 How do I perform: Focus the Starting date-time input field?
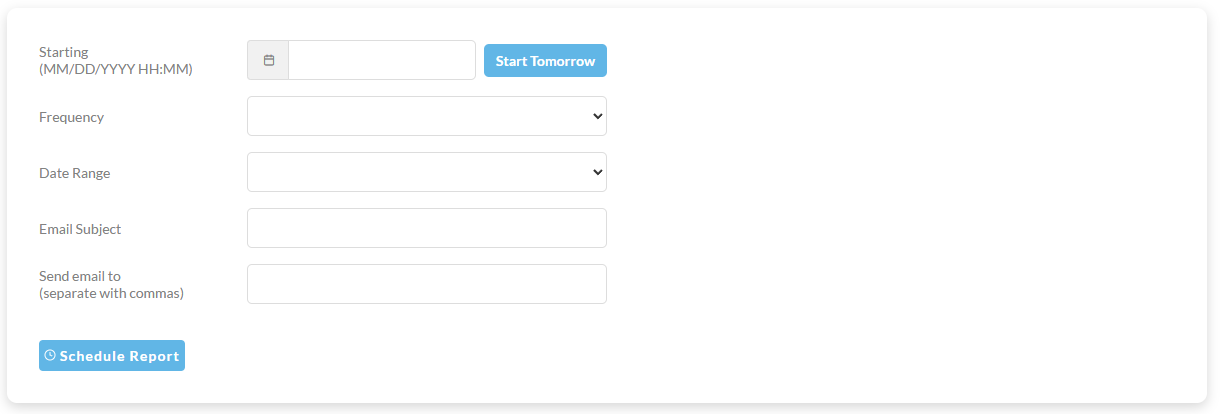coord(382,60)
